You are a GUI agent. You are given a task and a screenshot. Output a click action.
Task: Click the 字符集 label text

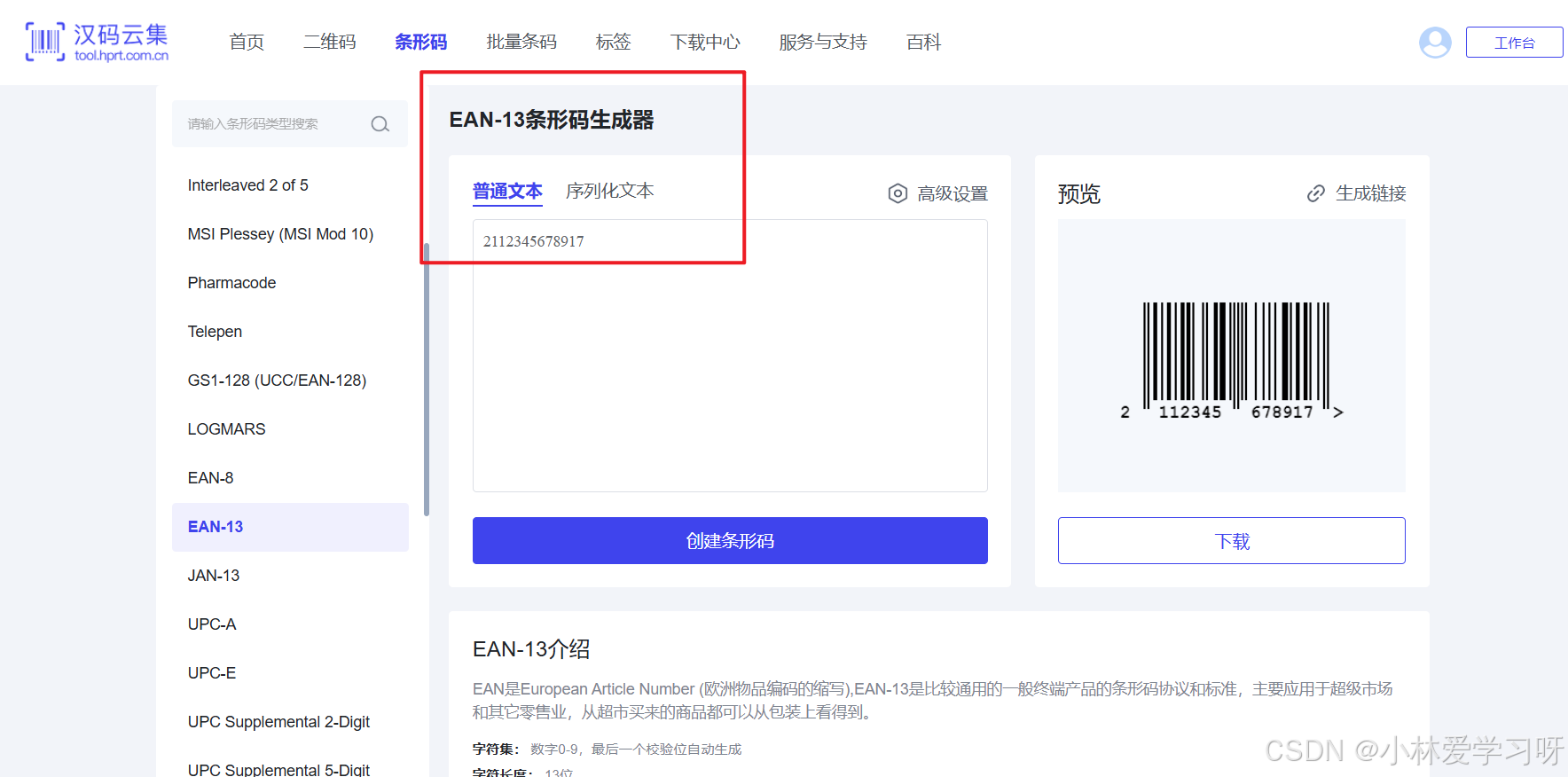(x=496, y=750)
